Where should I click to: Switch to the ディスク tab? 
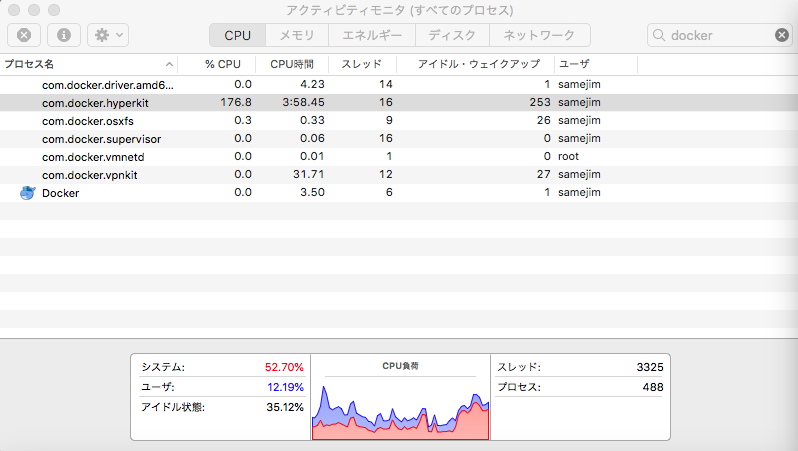[452, 35]
